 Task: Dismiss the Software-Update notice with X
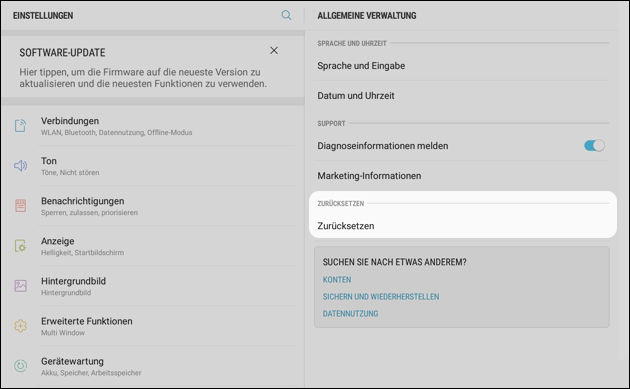point(274,51)
